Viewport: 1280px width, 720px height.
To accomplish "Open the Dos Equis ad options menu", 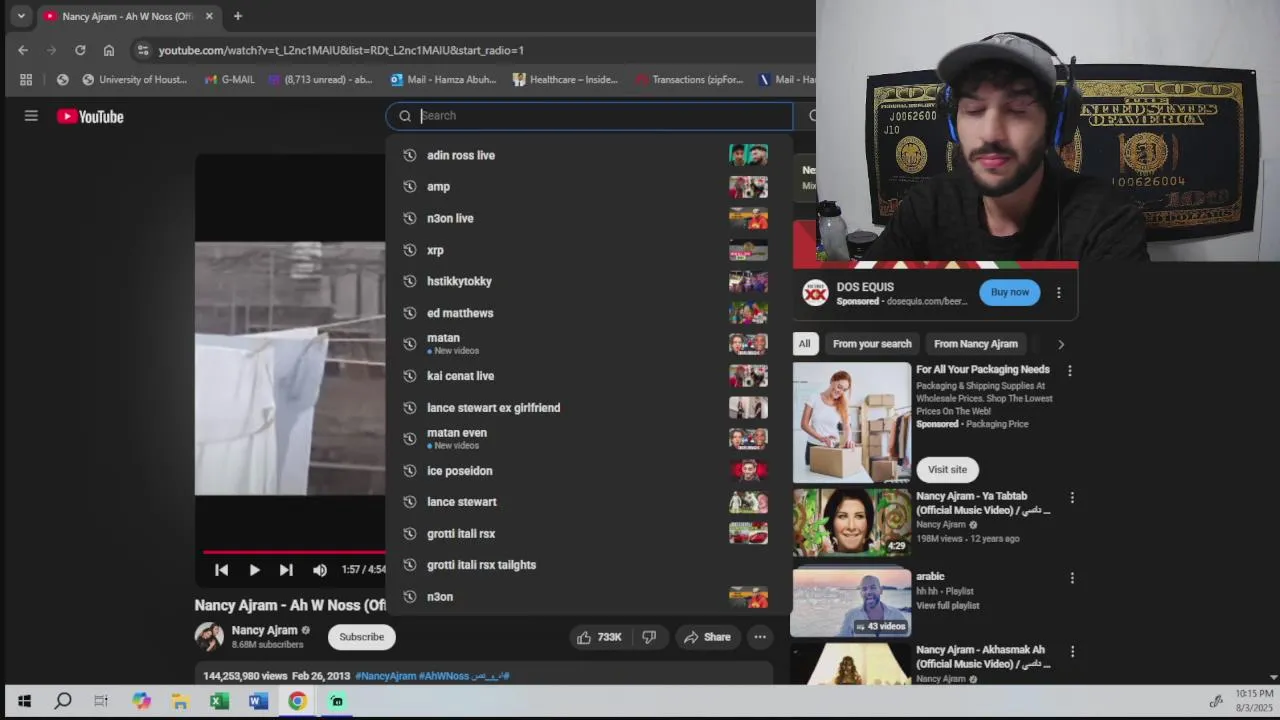I will 1059,293.
